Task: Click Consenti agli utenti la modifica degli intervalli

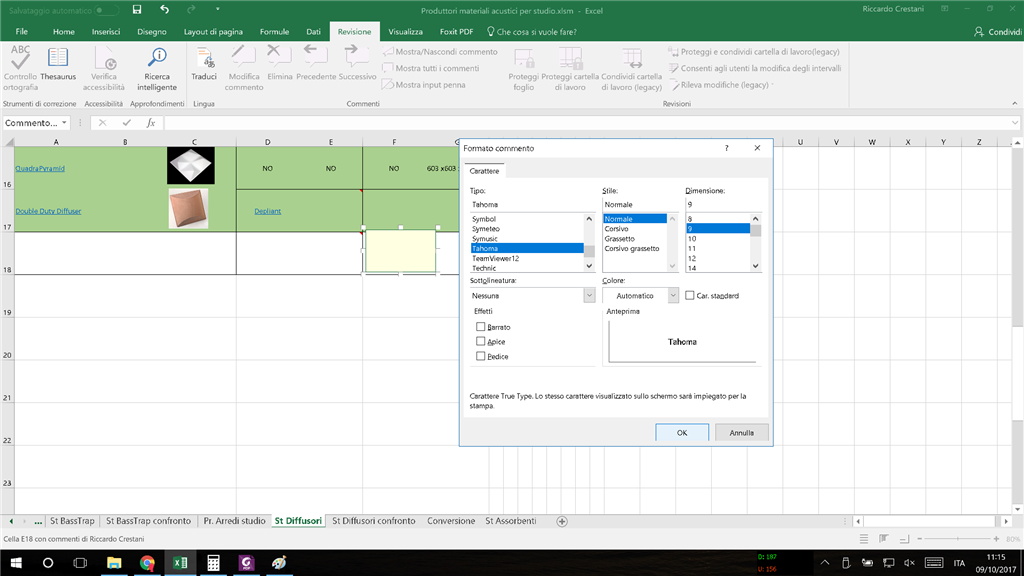Action: 755,68
